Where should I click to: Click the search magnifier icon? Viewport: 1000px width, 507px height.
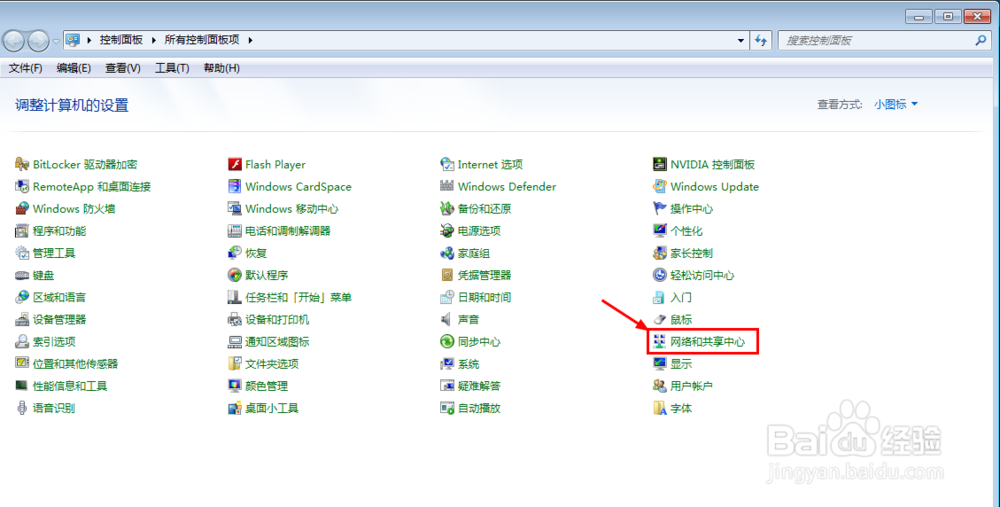pos(980,40)
